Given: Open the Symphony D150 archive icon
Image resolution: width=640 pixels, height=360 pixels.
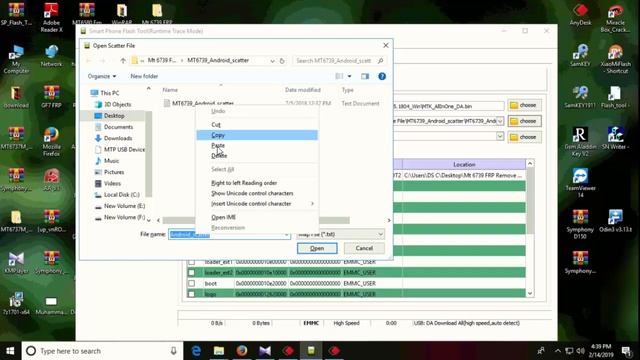Looking at the screenshot, I should [x=580, y=224].
